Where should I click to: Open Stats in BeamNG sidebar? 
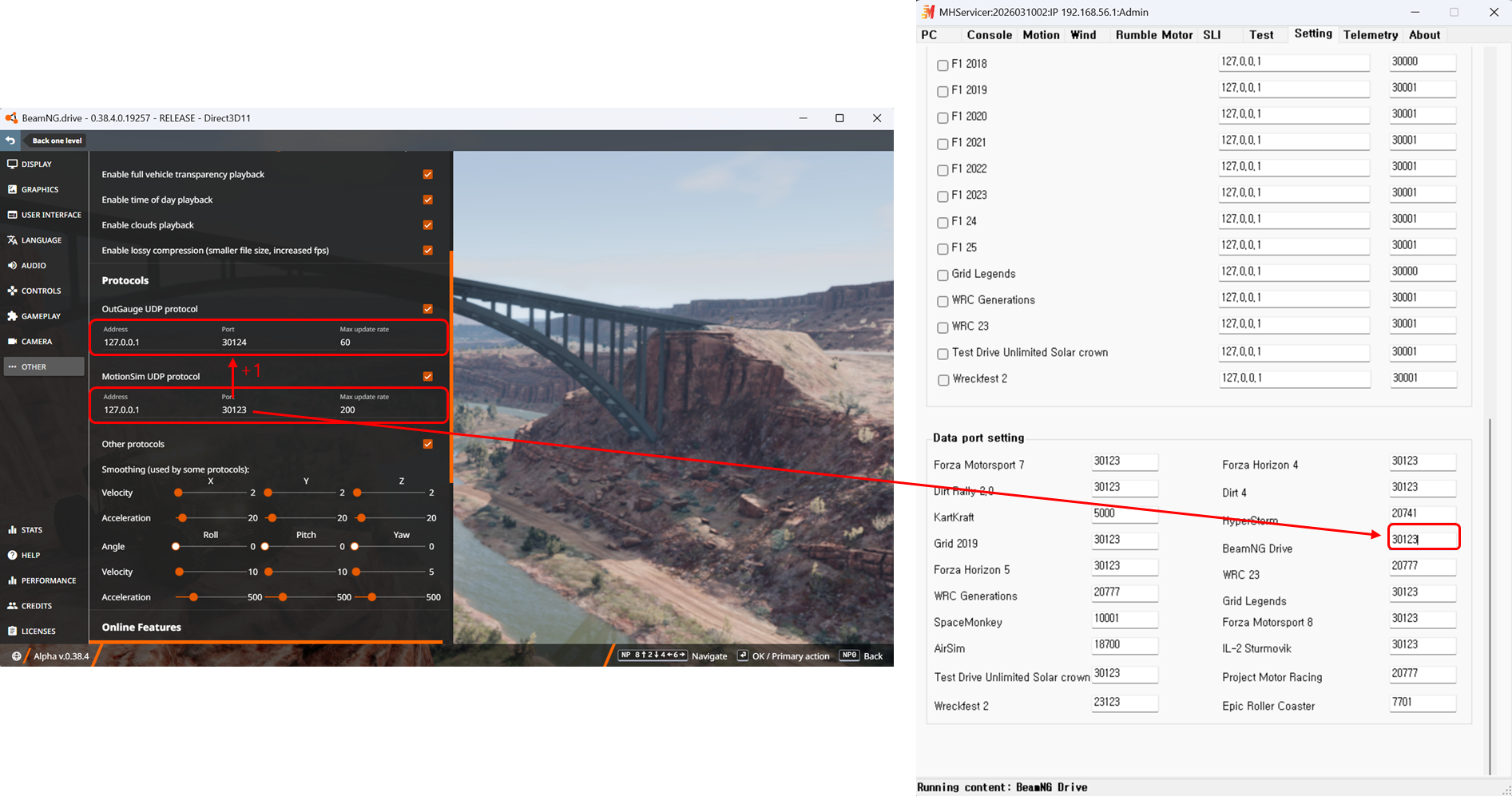pyautogui.click(x=44, y=529)
